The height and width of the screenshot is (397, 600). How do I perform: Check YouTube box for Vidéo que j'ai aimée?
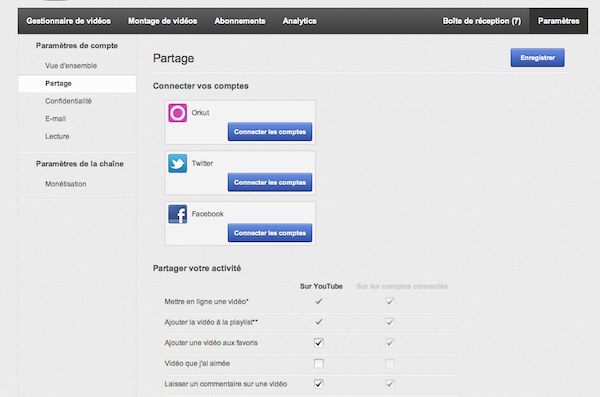click(319, 363)
